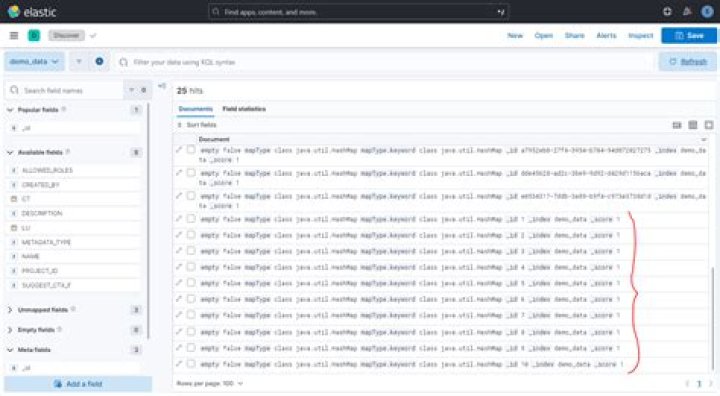Screen dimensions: 720x396
Task: Expand document with _id 10
Action: [179, 364]
